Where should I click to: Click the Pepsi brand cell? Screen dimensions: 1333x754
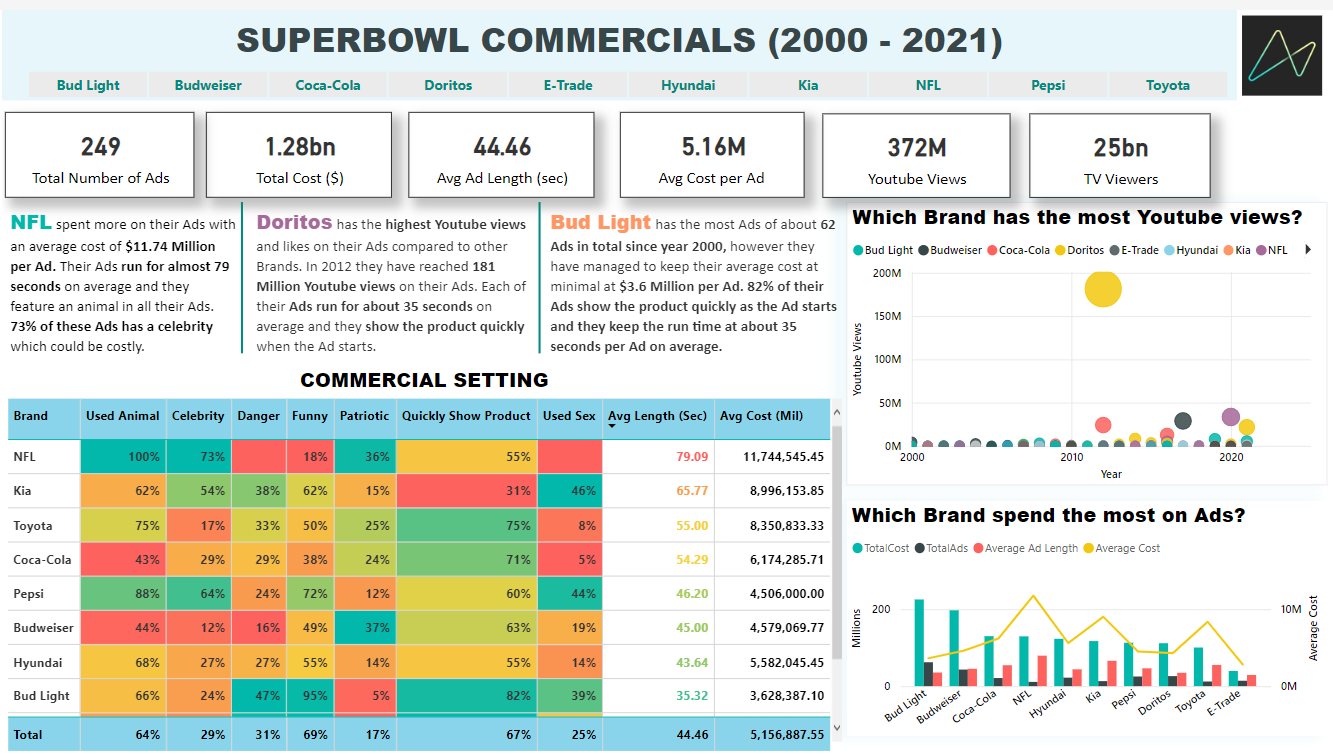44,593
